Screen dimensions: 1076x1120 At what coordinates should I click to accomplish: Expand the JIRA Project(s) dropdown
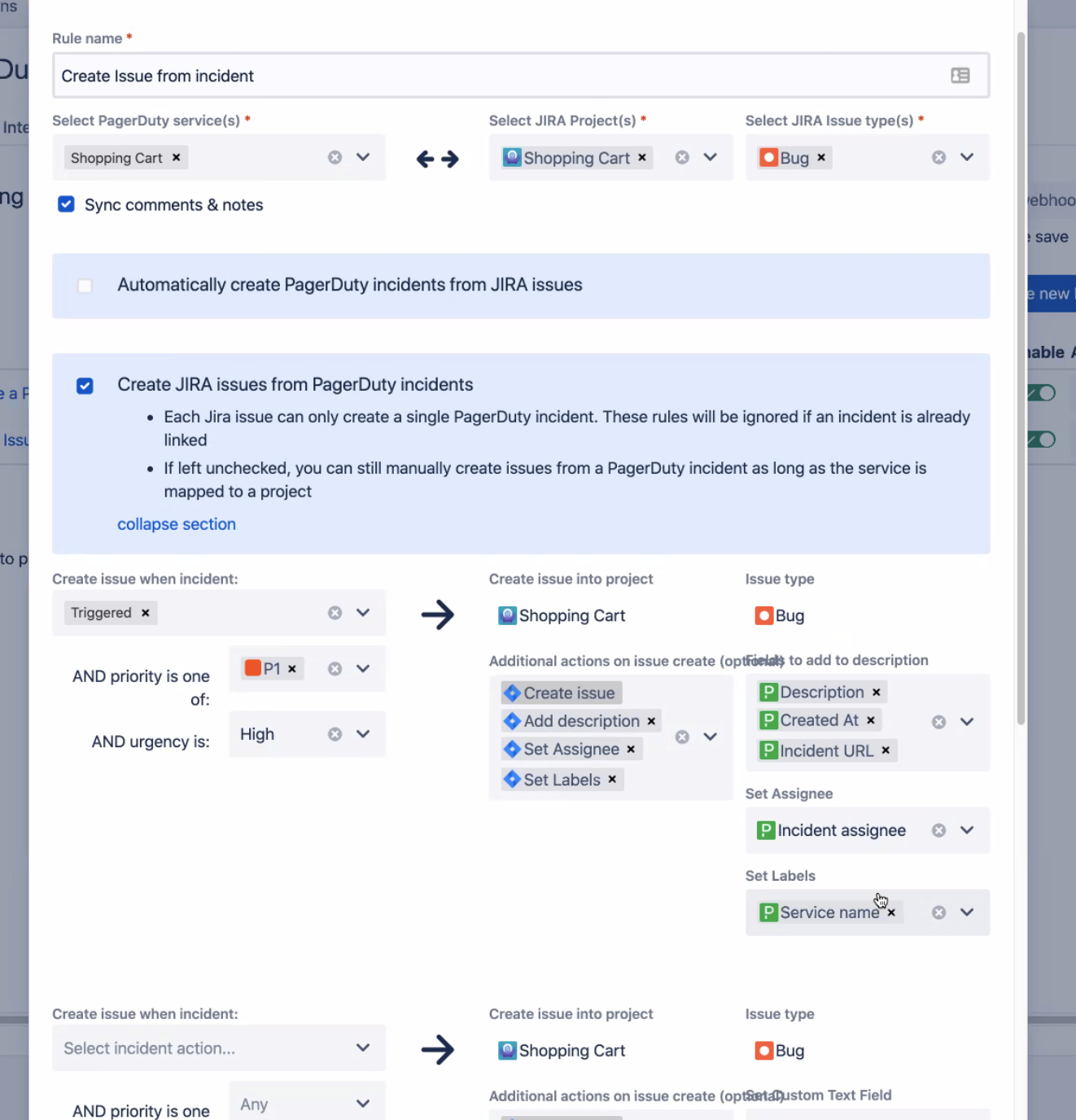coord(711,158)
